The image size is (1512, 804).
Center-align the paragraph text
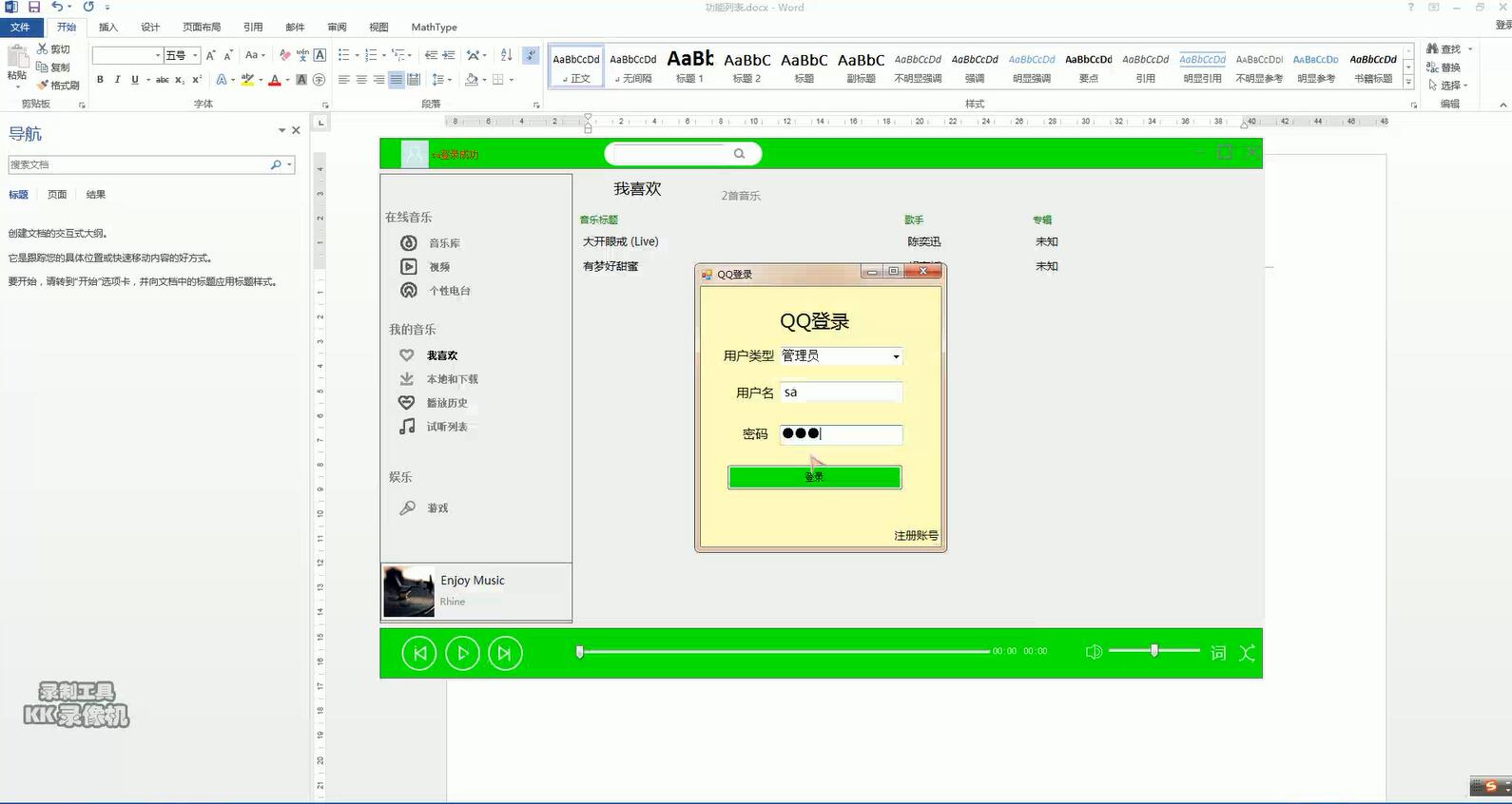tap(361, 80)
